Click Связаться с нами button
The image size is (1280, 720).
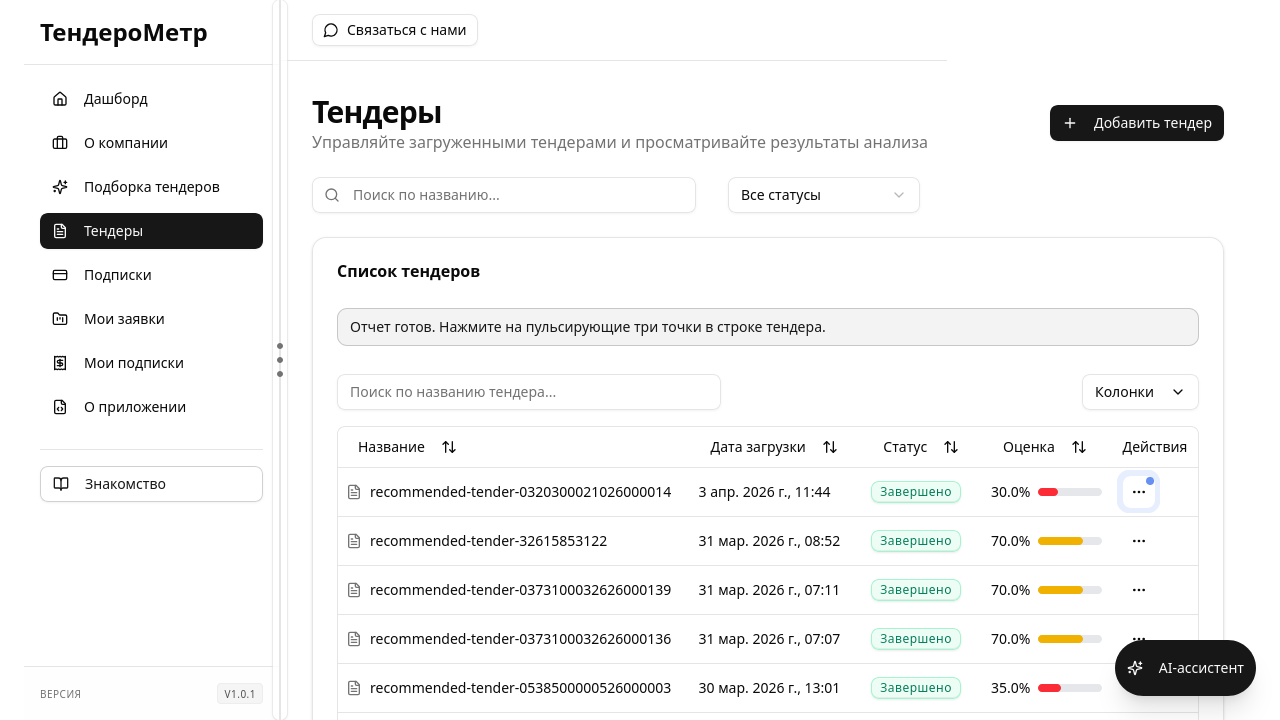pyautogui.click(x=395, y=30)
